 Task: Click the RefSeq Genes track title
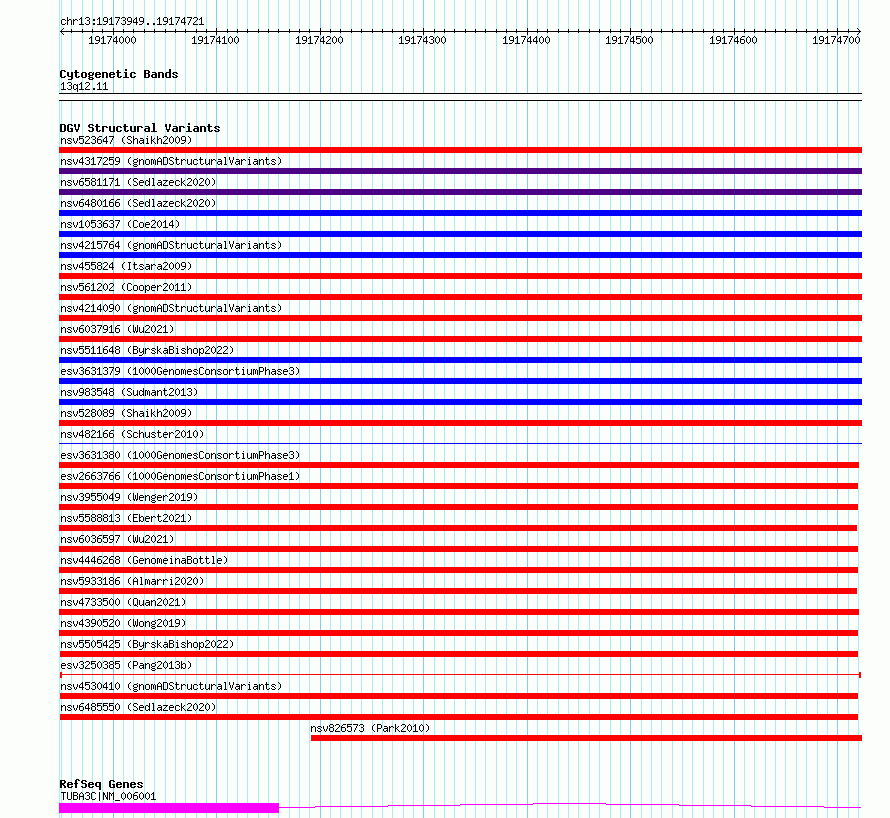click(x=101, y=785)
